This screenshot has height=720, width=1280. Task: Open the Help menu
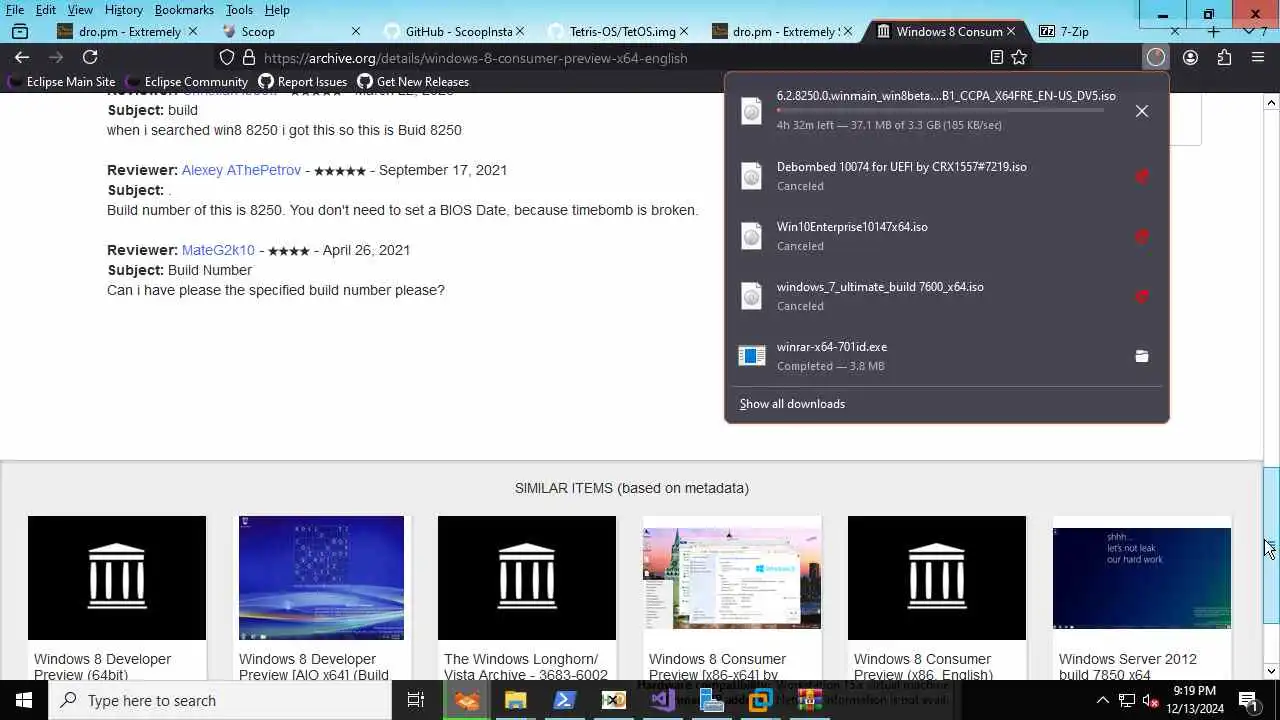click(x=277, y=9)
